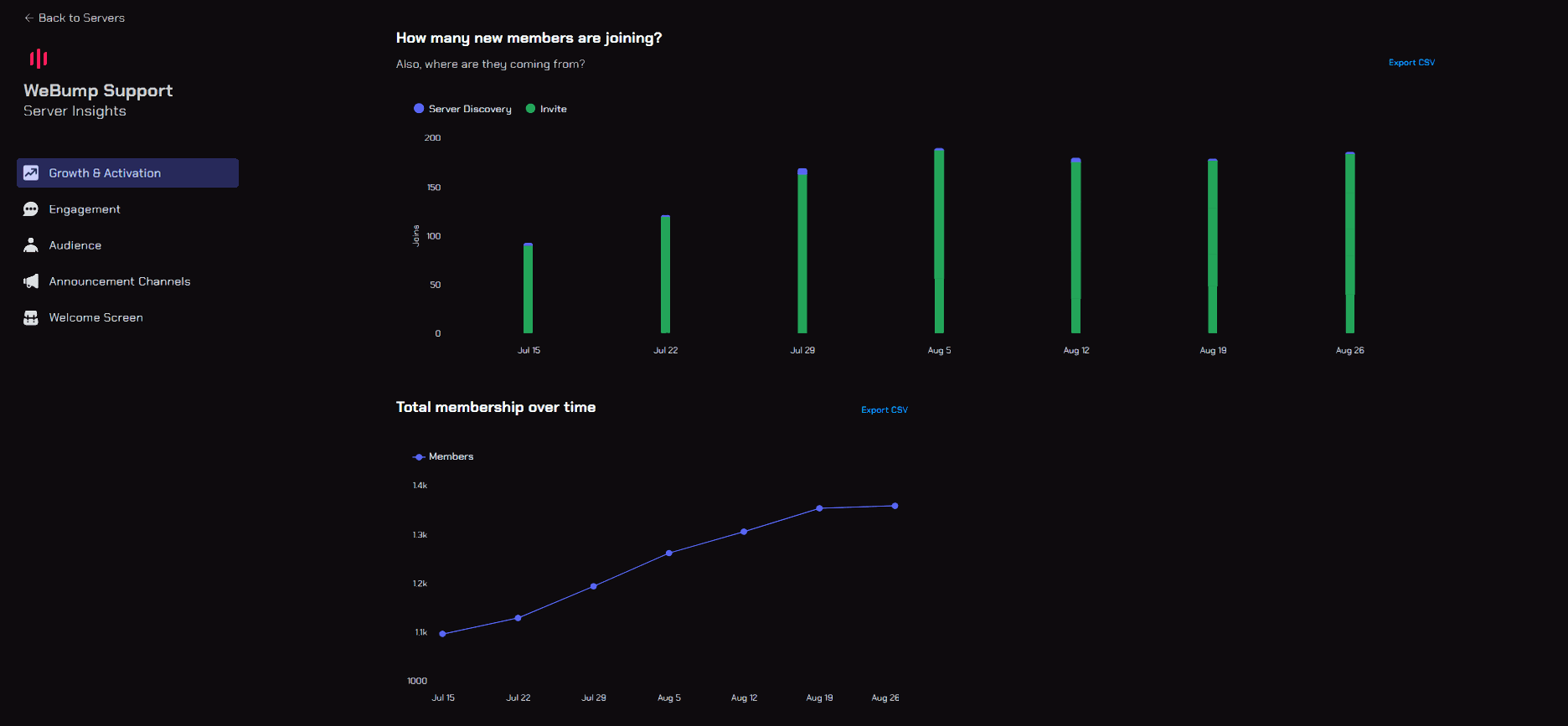Click the Aug 19 joins bar
The image size is (1568, 726).
coord(1213,246)
